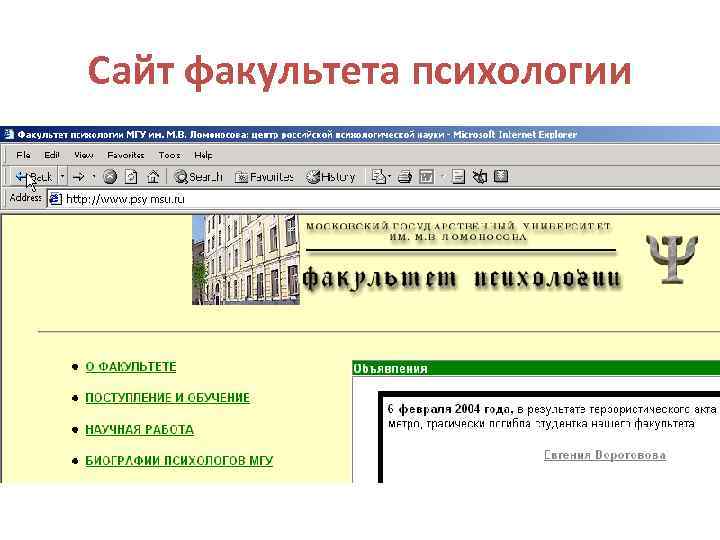Image resolution: width=720 pixels, height=540 pixels.
Task: Click the Internet Explorer title bar icon
Action: click(x=9, y=135)
